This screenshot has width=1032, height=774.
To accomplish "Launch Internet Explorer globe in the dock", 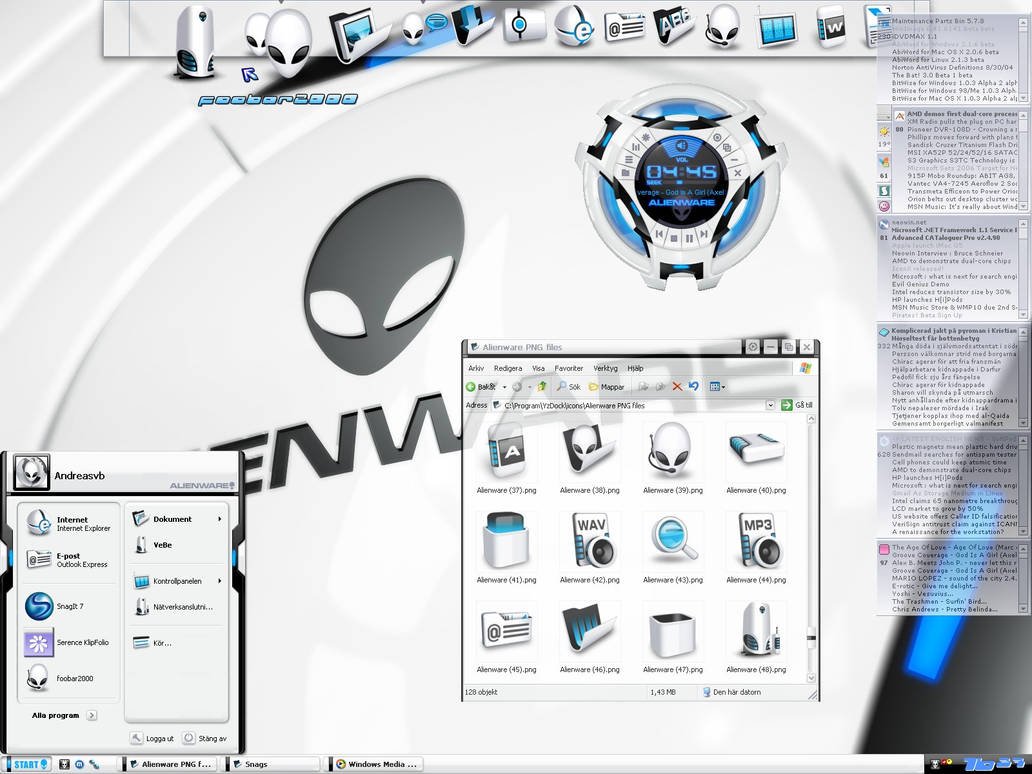I will click(573, 26).
